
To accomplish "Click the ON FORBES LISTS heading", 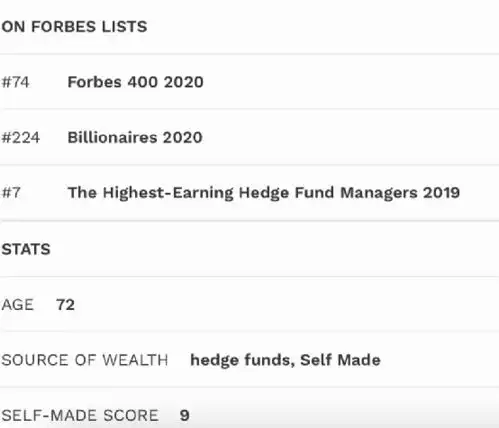I will 74,27.
